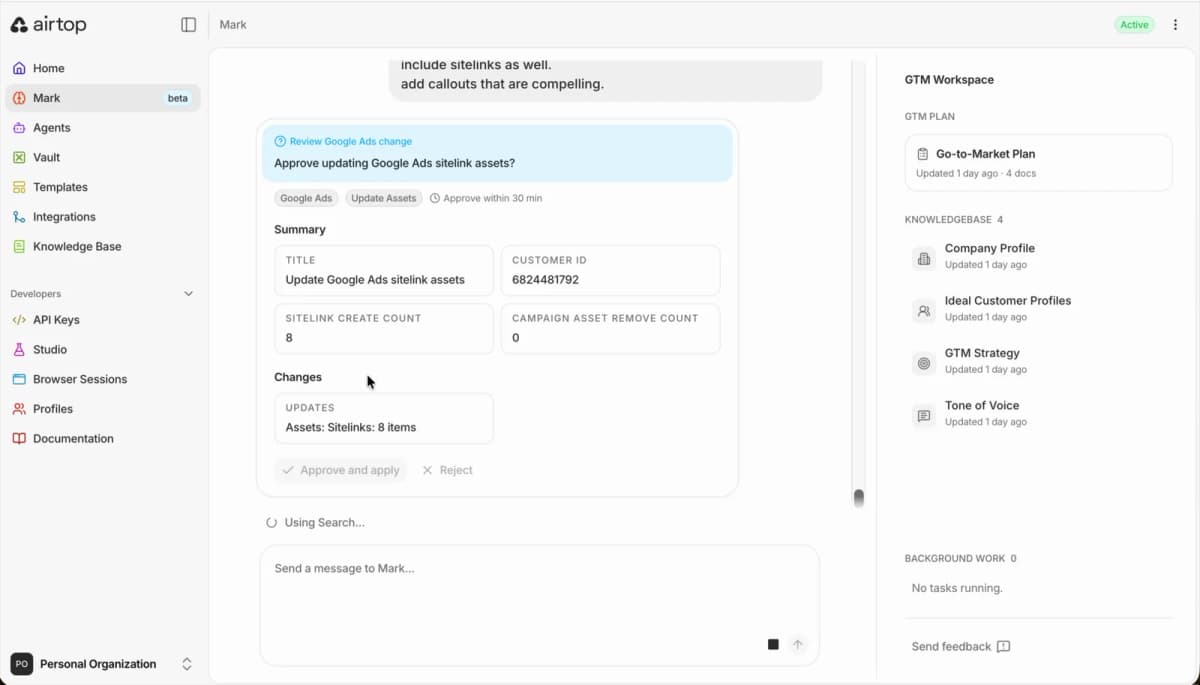Open the three-dot options menu
The width and height of the screenshot is (1200, 685).
point(1175,25)
